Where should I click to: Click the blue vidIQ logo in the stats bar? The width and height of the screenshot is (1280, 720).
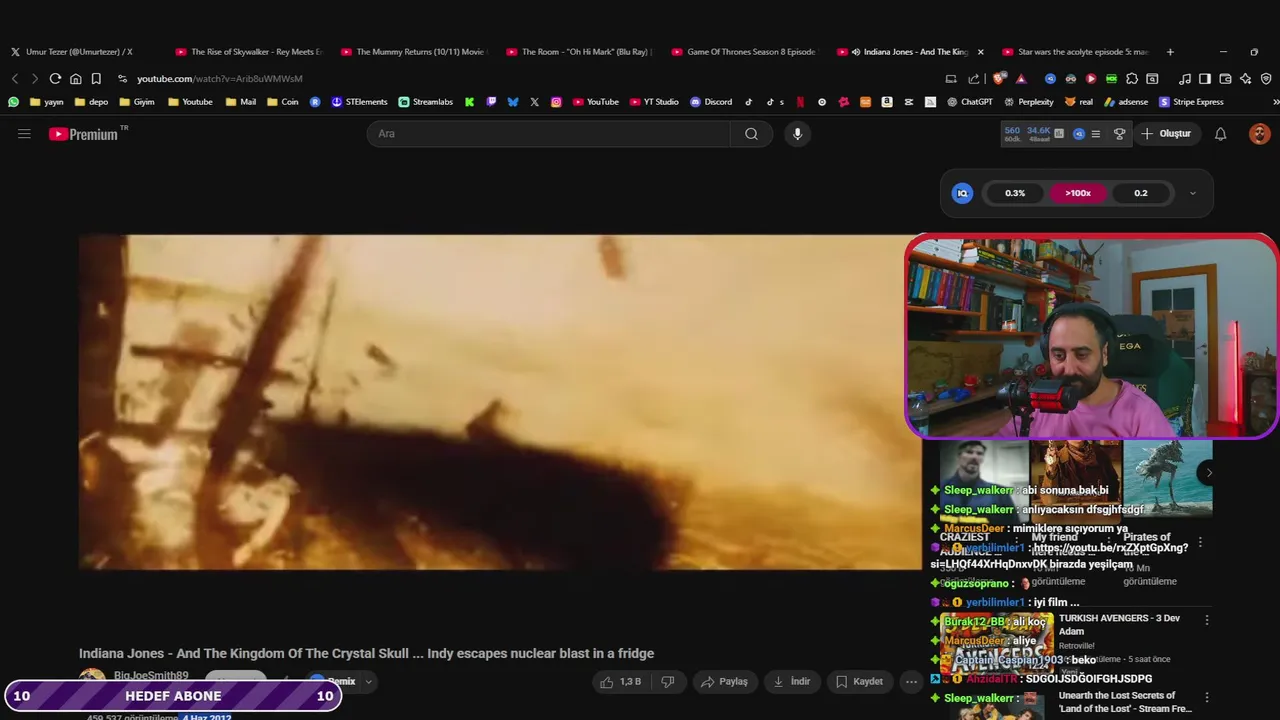(x=1078, y=133)
